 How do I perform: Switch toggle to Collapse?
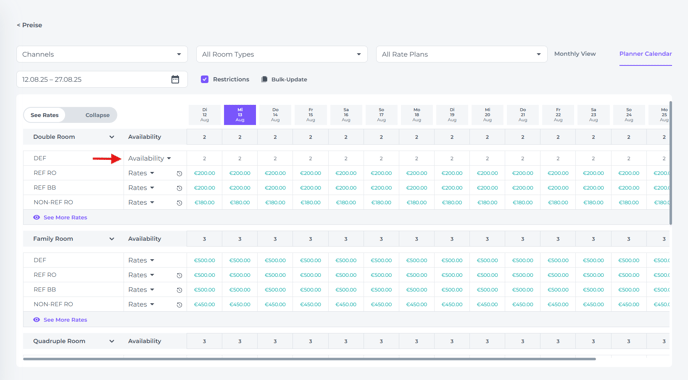pos(97,115)
